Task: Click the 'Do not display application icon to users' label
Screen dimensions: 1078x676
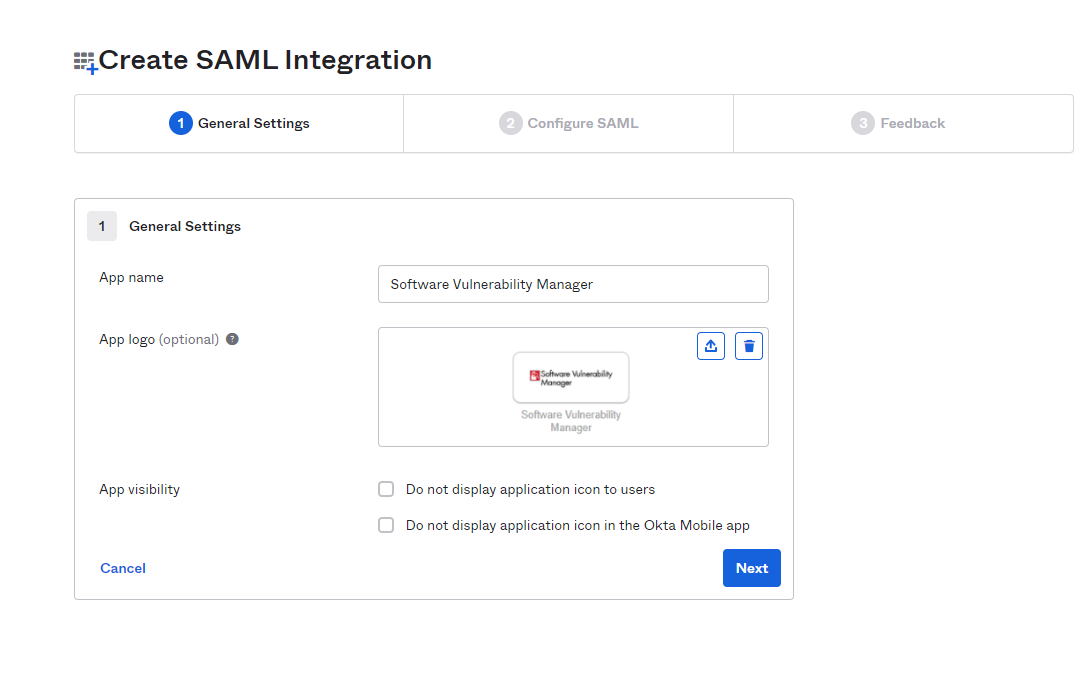Action: [x=530, y=490]
